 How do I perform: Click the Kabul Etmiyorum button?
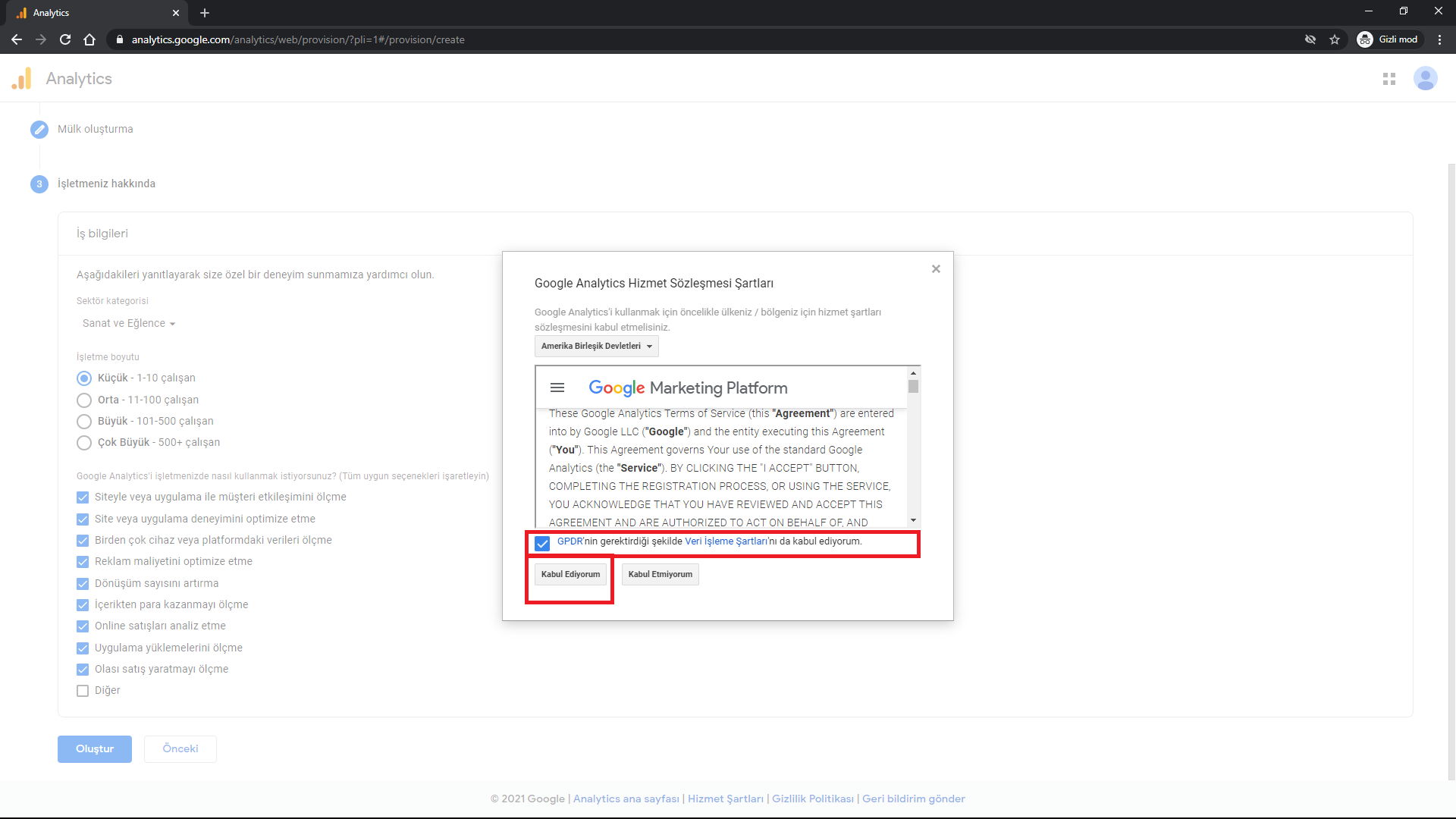point(660,574)
